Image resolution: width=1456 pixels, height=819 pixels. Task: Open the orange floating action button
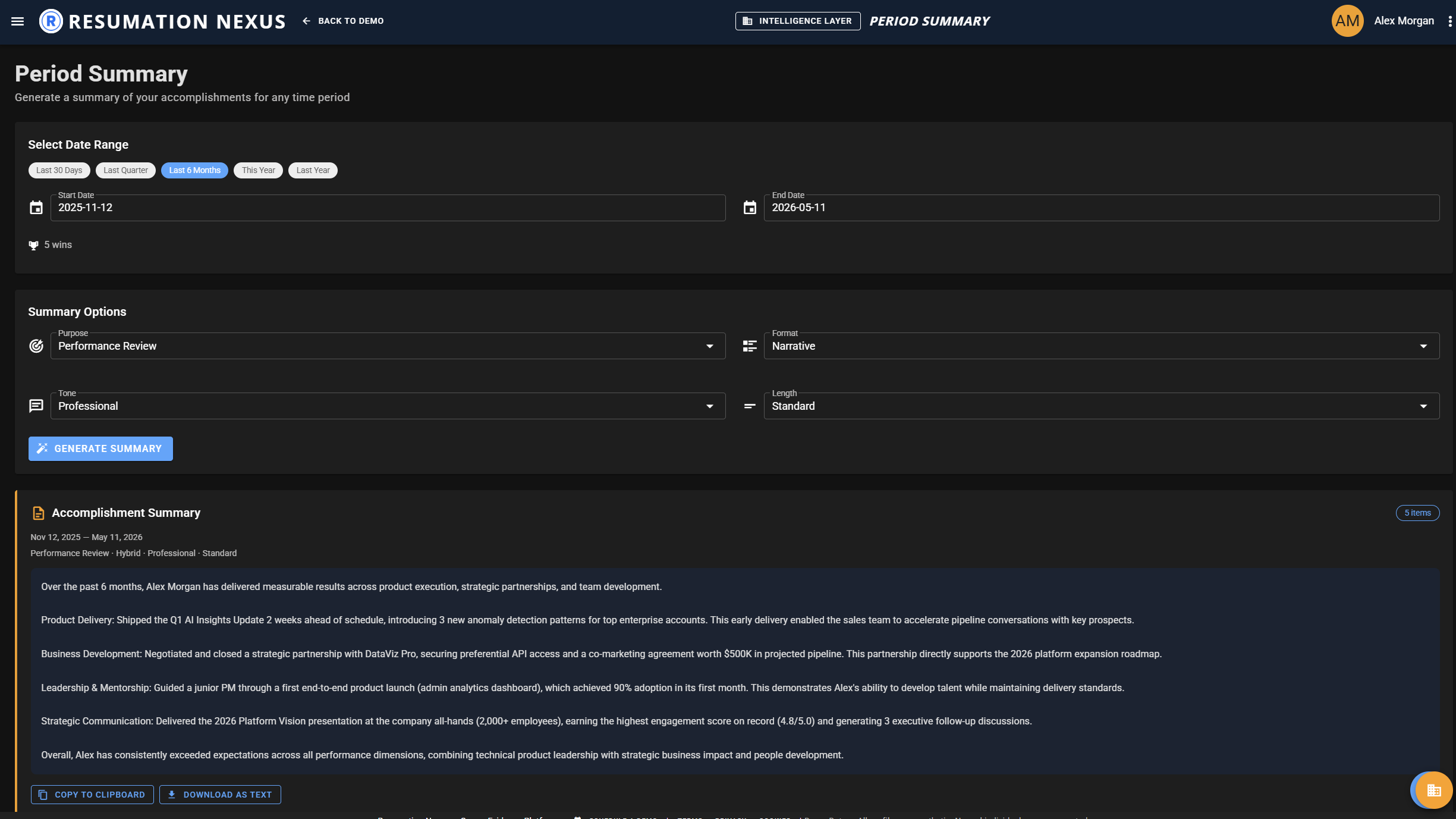[x=1434, y=790]
